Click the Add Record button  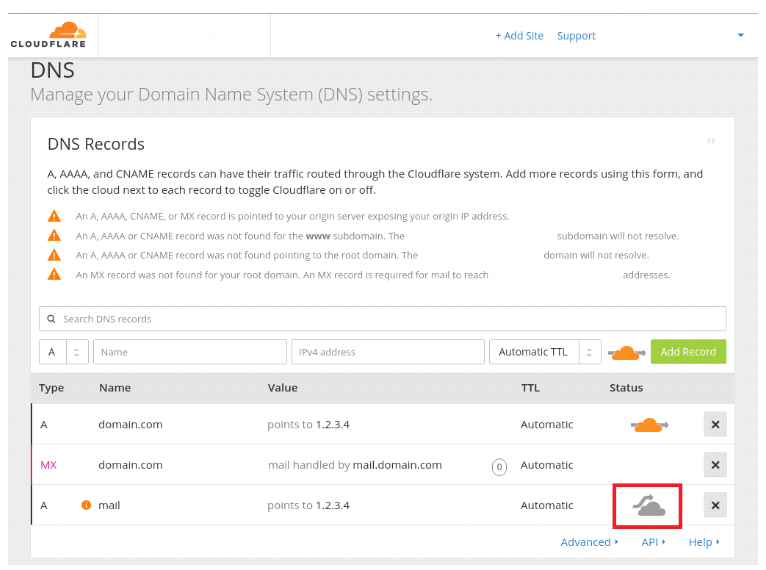pos(688,352)
